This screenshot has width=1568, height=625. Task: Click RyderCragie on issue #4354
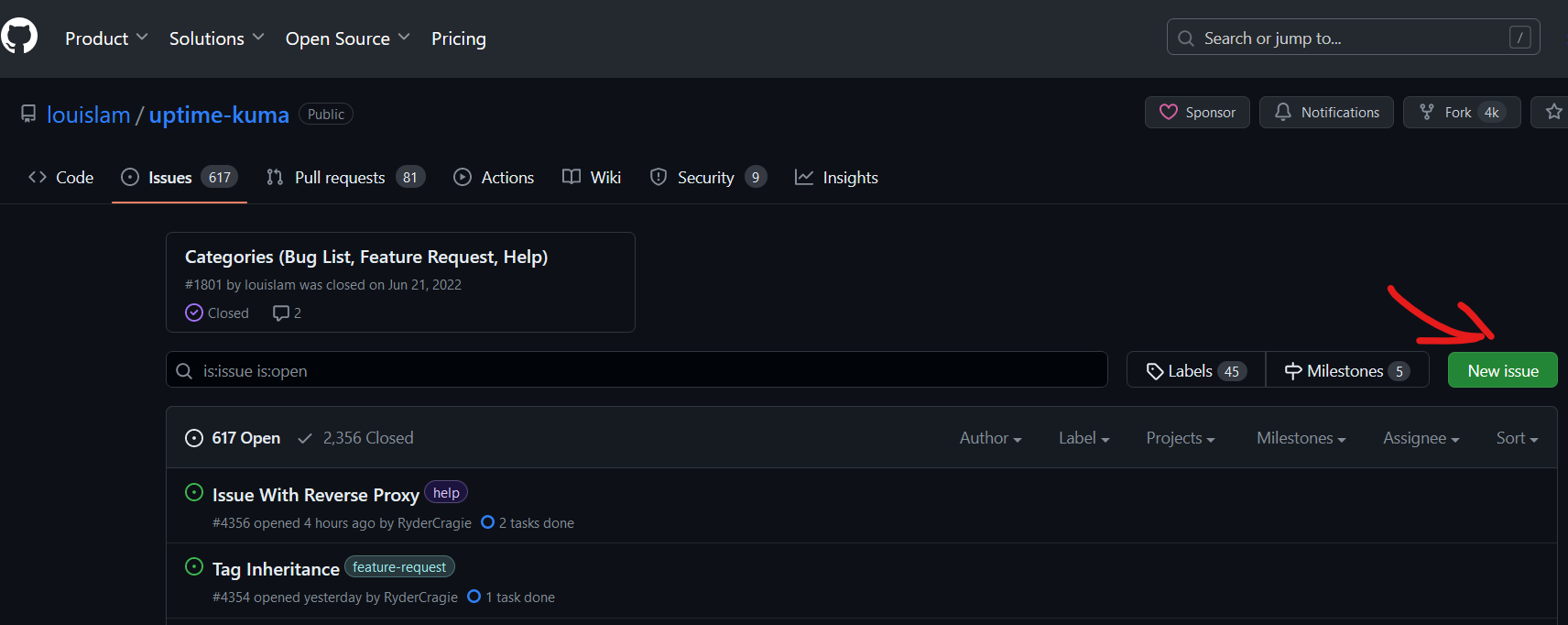(x=420, y=598)
